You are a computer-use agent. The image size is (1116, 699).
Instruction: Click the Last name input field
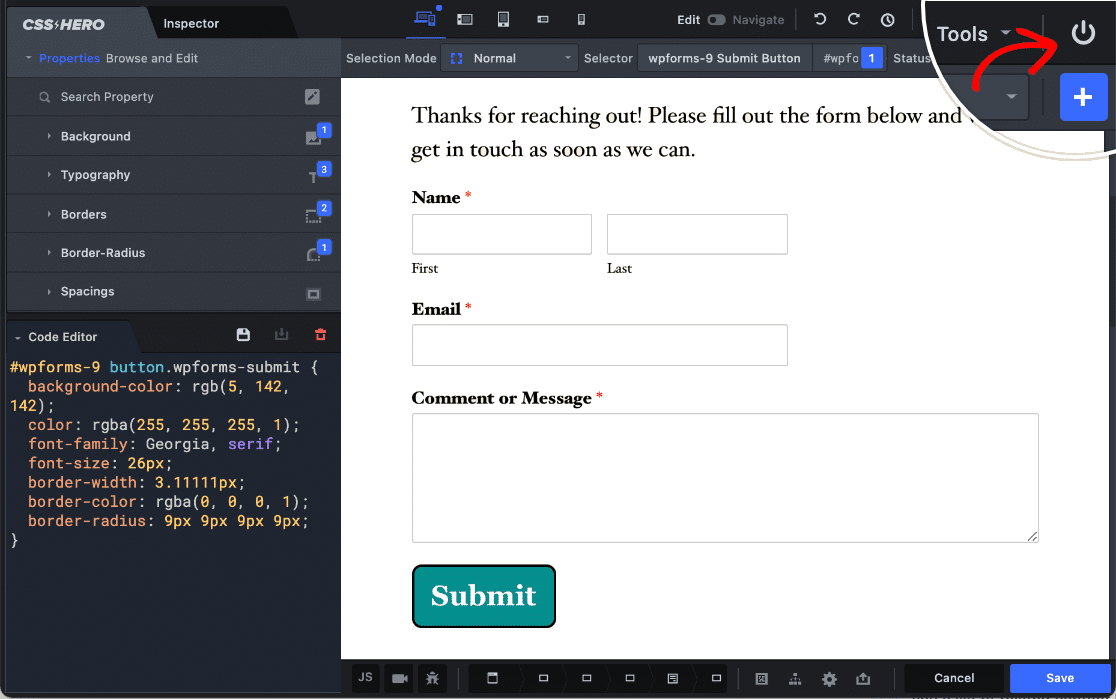coord(698,234)
